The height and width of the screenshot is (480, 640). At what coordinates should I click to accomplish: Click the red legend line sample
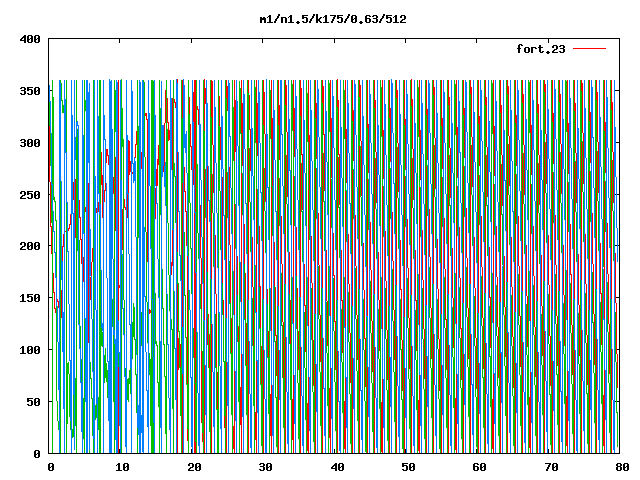click(589, 49)
